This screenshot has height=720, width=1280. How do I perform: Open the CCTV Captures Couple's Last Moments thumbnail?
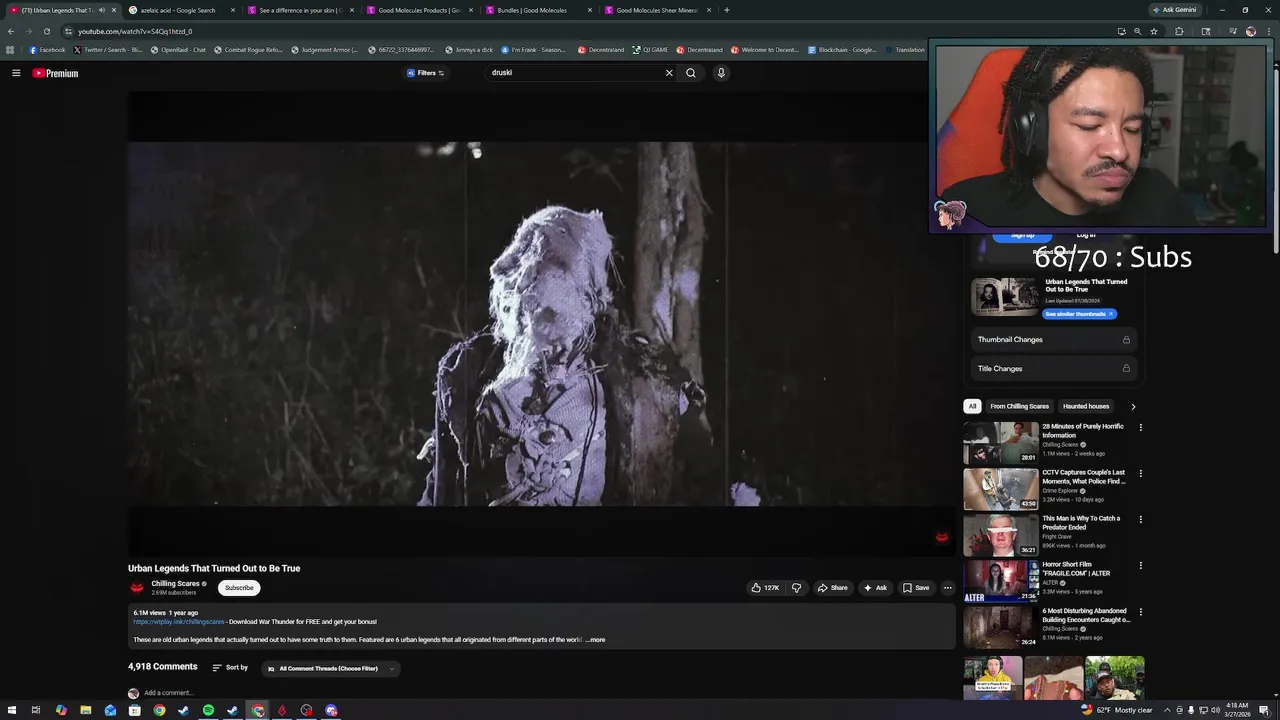[1001, 489]
